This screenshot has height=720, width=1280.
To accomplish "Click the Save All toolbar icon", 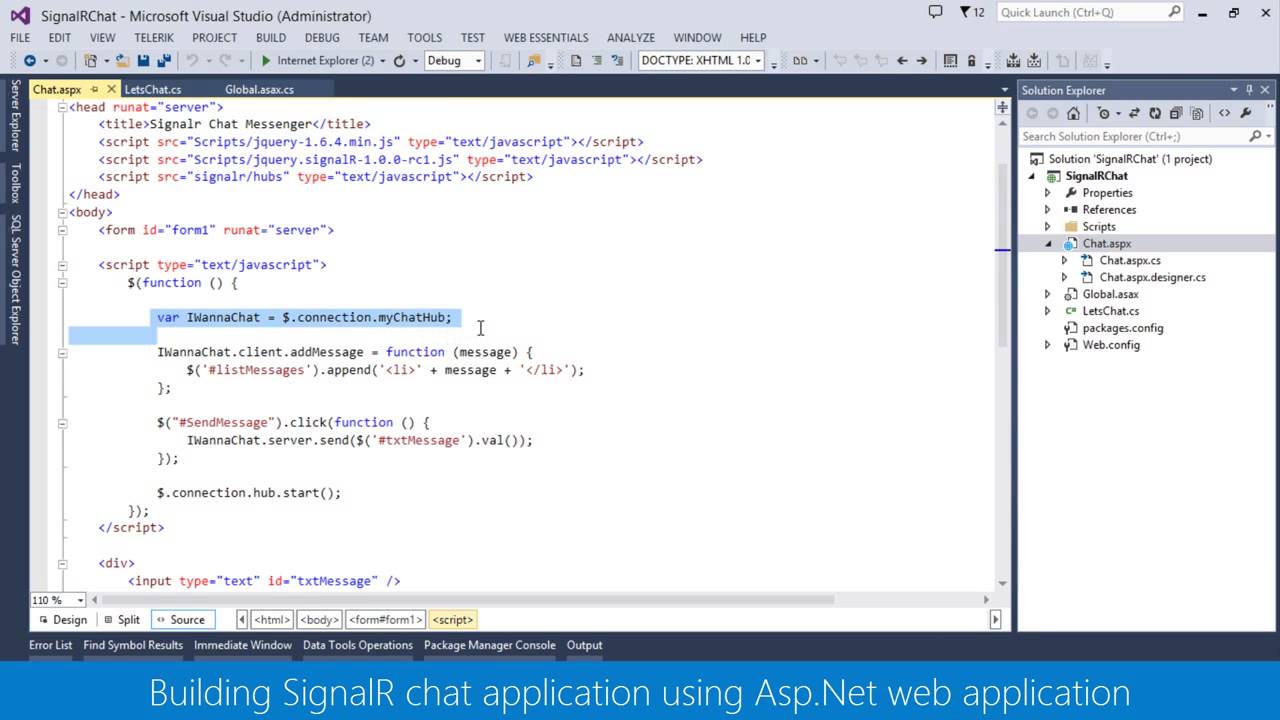I will (x=164, y=61).
